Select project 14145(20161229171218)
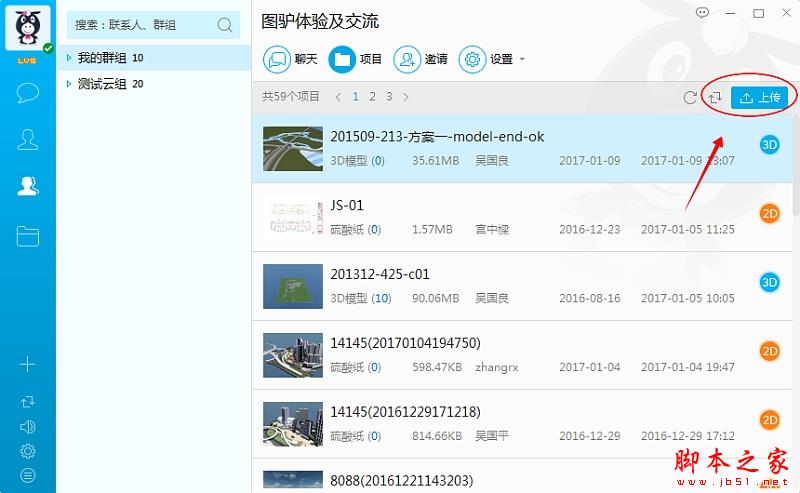This screenshot has width=800, height=493. [x=406, y=412]
